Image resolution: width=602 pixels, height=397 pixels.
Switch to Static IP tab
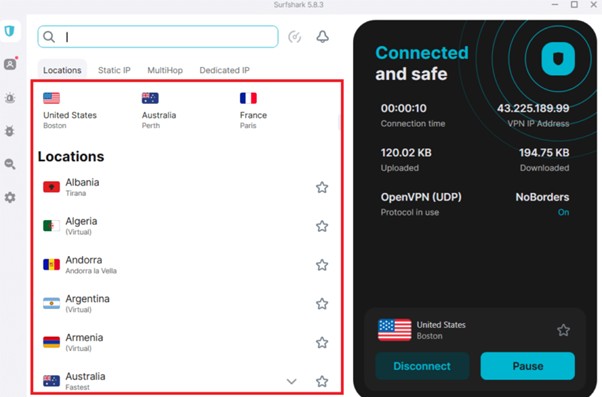pos(114,70)
